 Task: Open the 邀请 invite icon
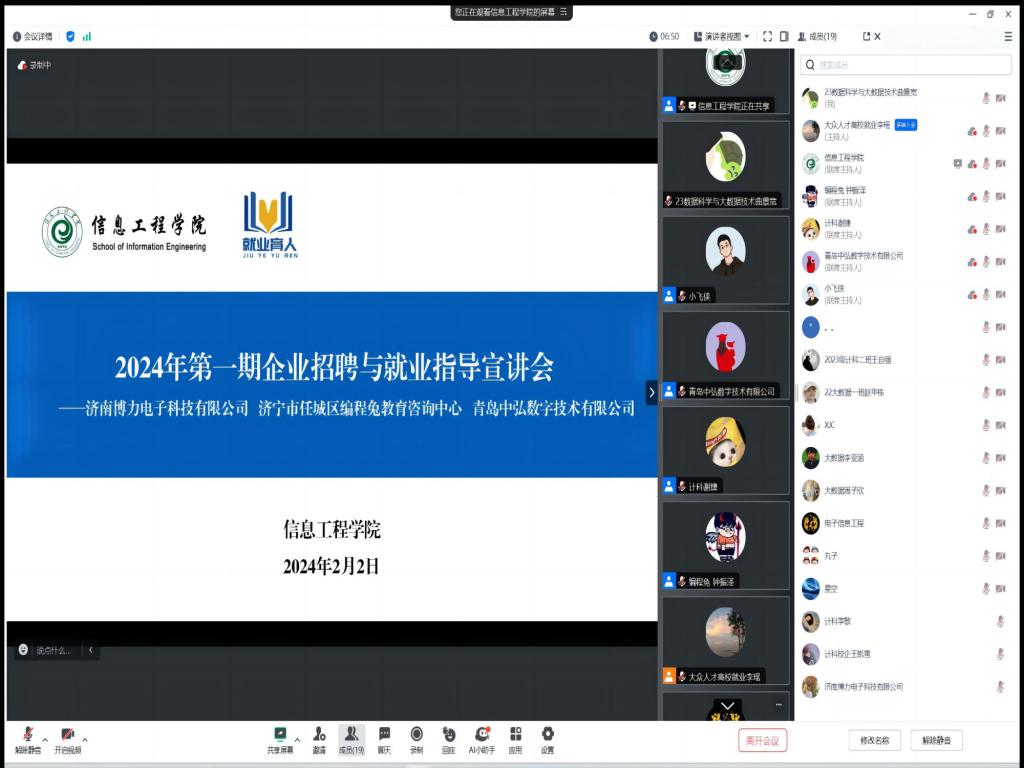tap(319, 739)
